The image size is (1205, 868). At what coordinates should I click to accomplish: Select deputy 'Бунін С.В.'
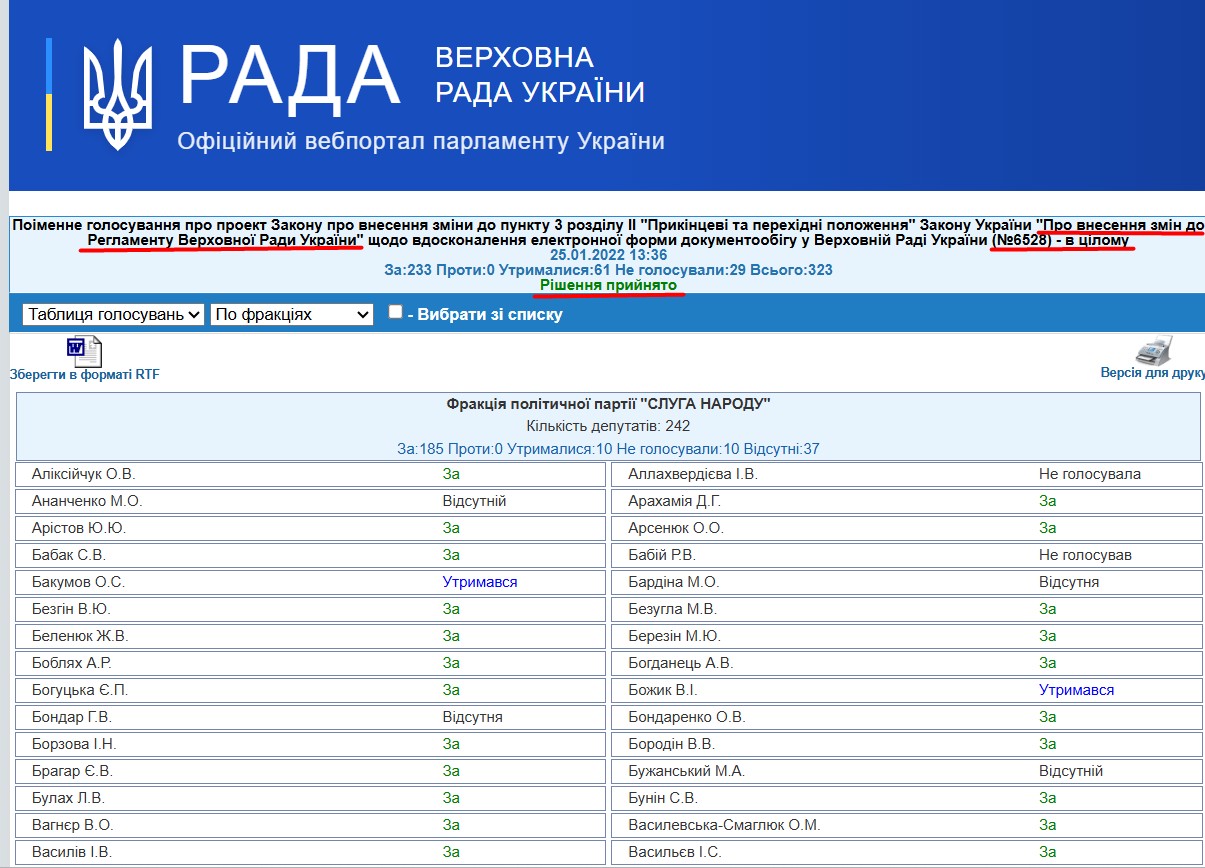tap(663, 798)
